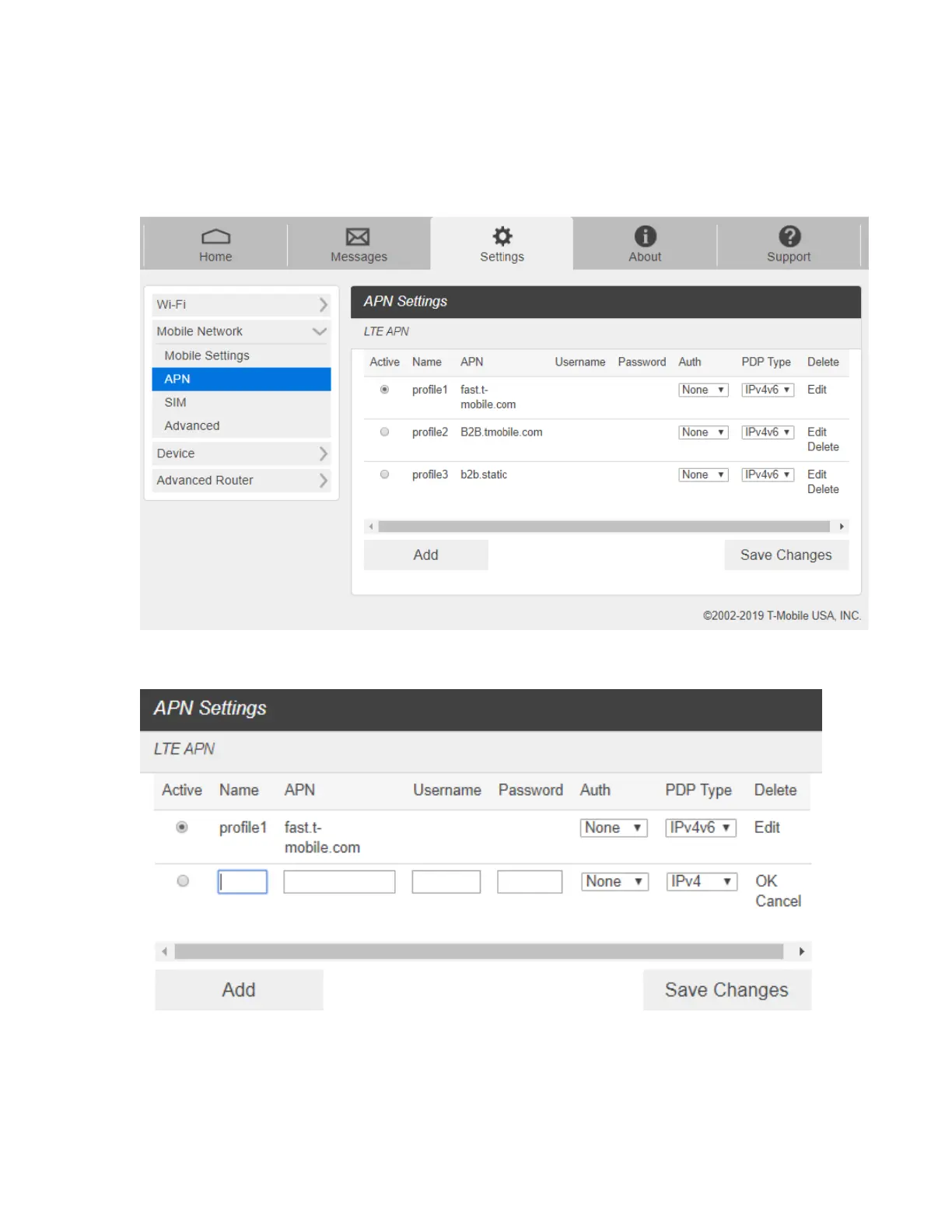Click Cancel on new profile row
This screenshot has width=952, height=1232.
779,901
